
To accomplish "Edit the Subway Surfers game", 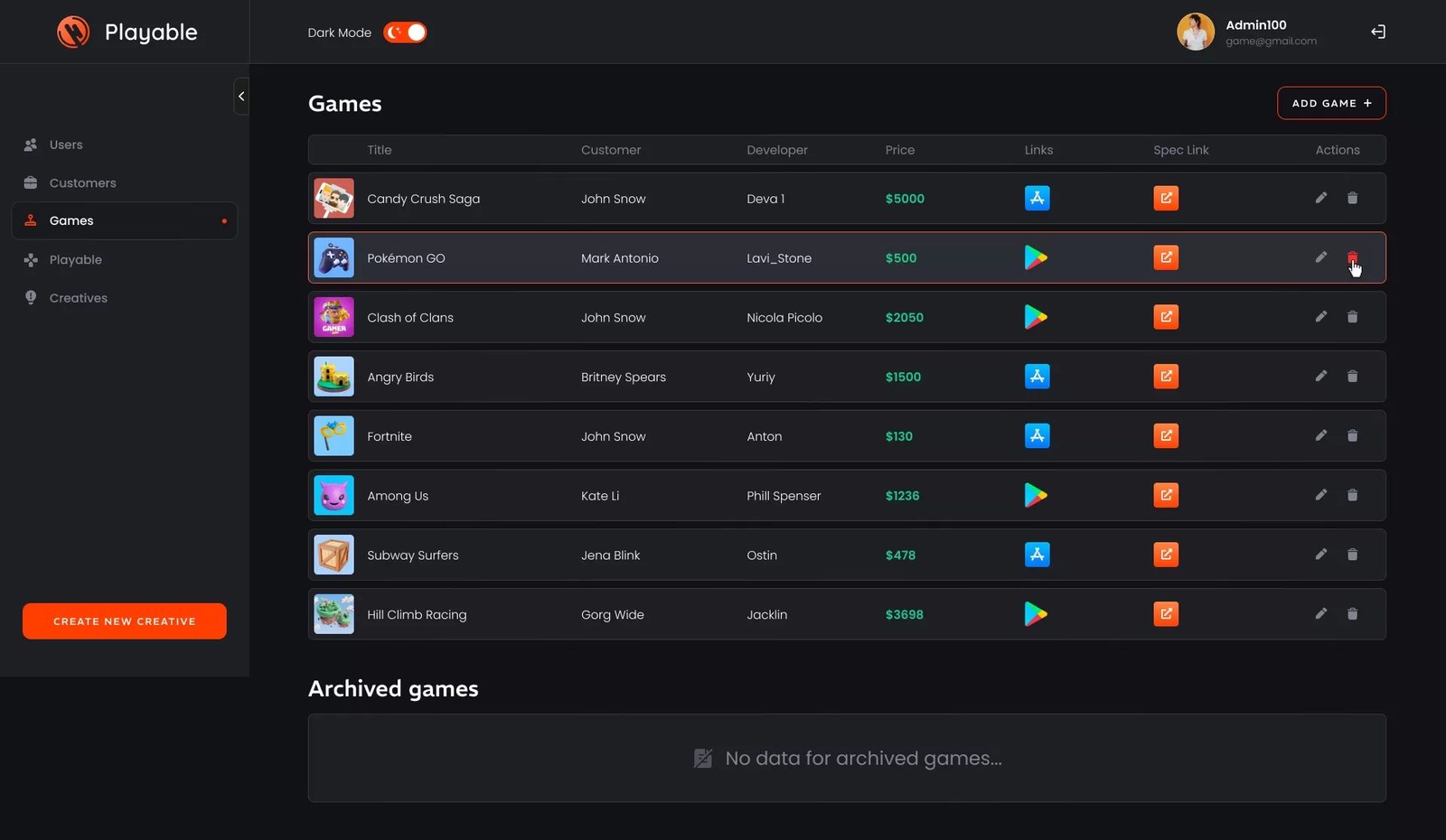I will [1321, 555].
